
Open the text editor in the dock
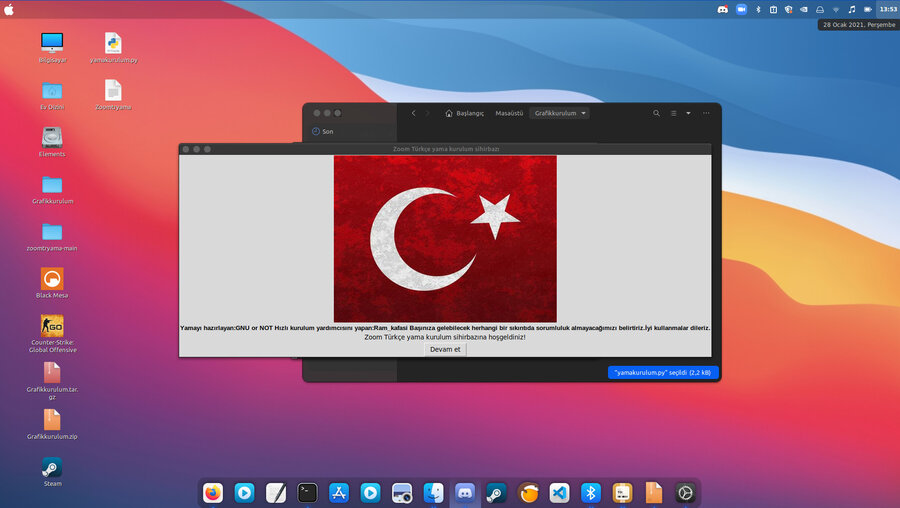pos(276,493)
